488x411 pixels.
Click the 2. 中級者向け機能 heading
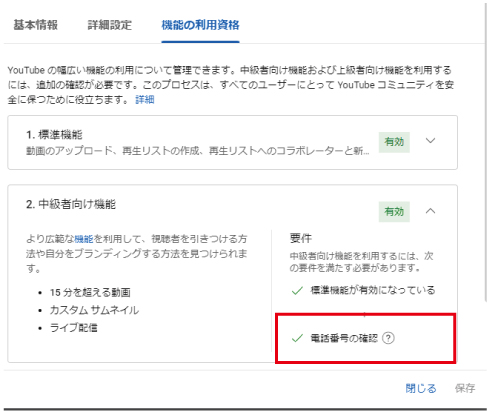(71, 204)
